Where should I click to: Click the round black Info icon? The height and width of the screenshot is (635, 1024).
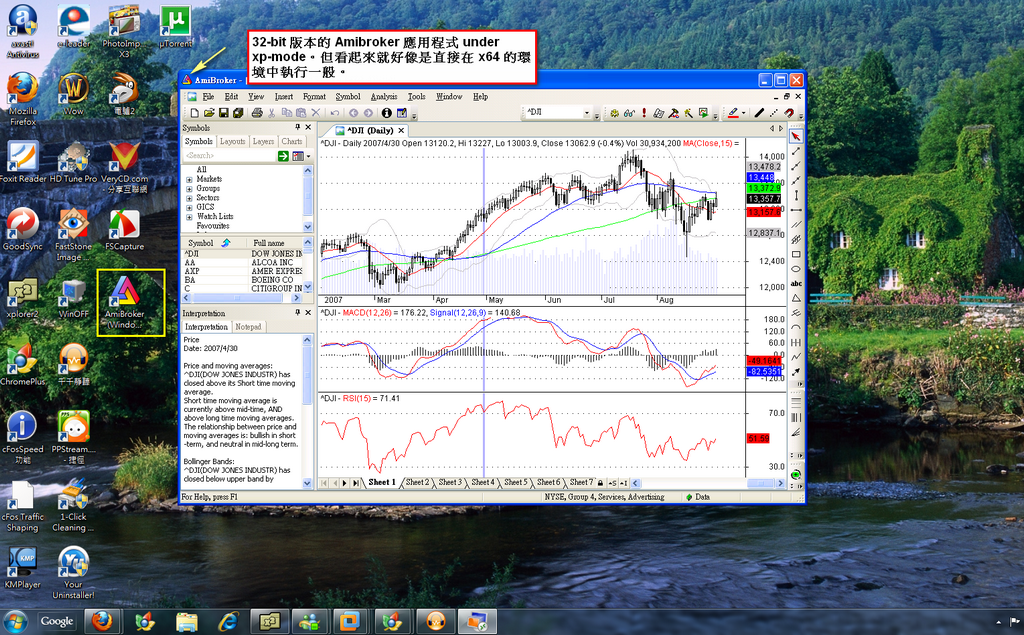coord(387,113)
